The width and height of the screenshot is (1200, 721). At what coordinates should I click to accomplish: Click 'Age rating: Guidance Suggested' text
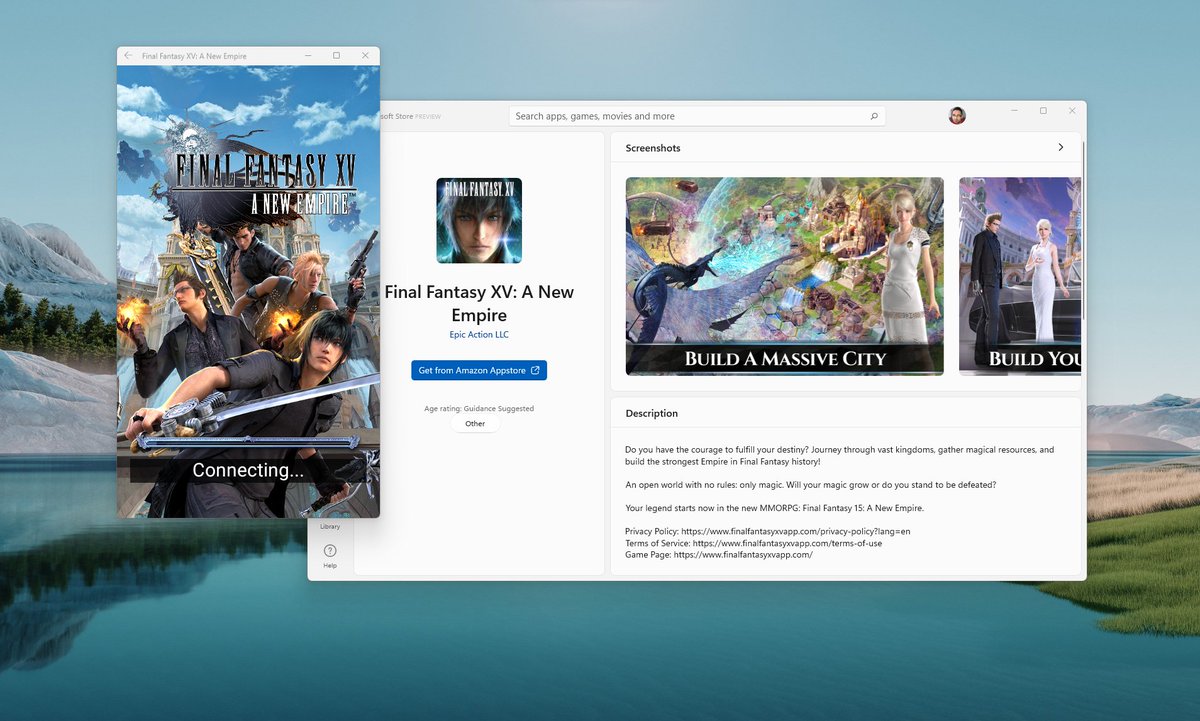(479, 408)
